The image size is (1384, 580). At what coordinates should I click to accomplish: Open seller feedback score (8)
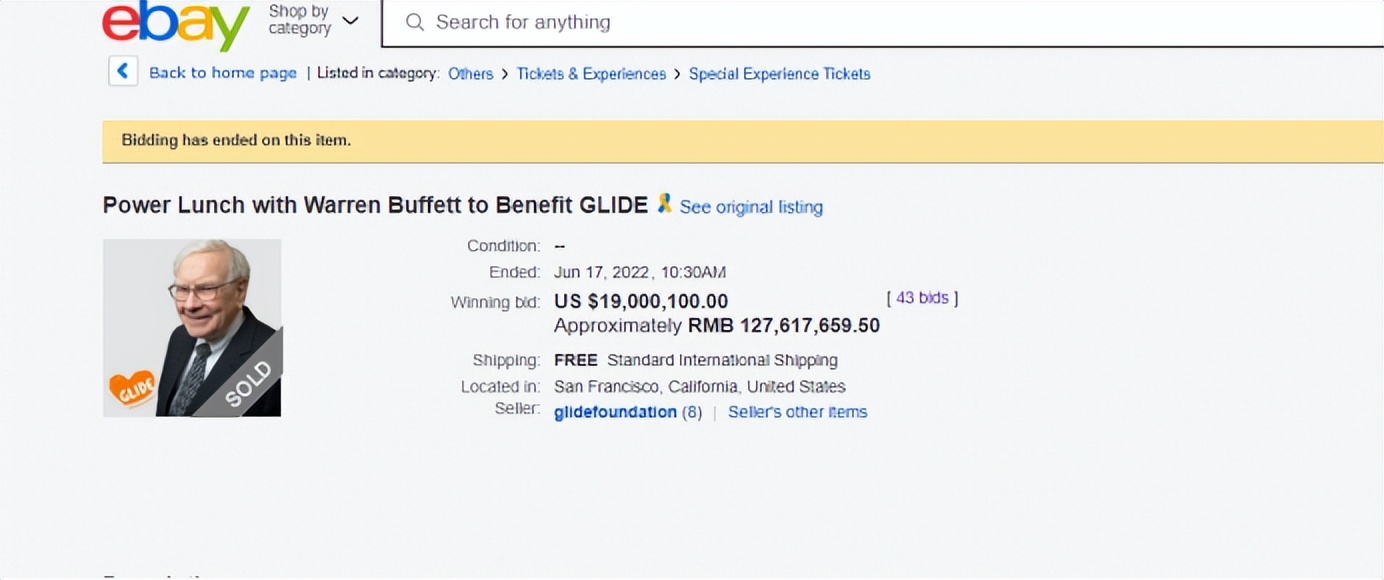click(x=692, y=412)
